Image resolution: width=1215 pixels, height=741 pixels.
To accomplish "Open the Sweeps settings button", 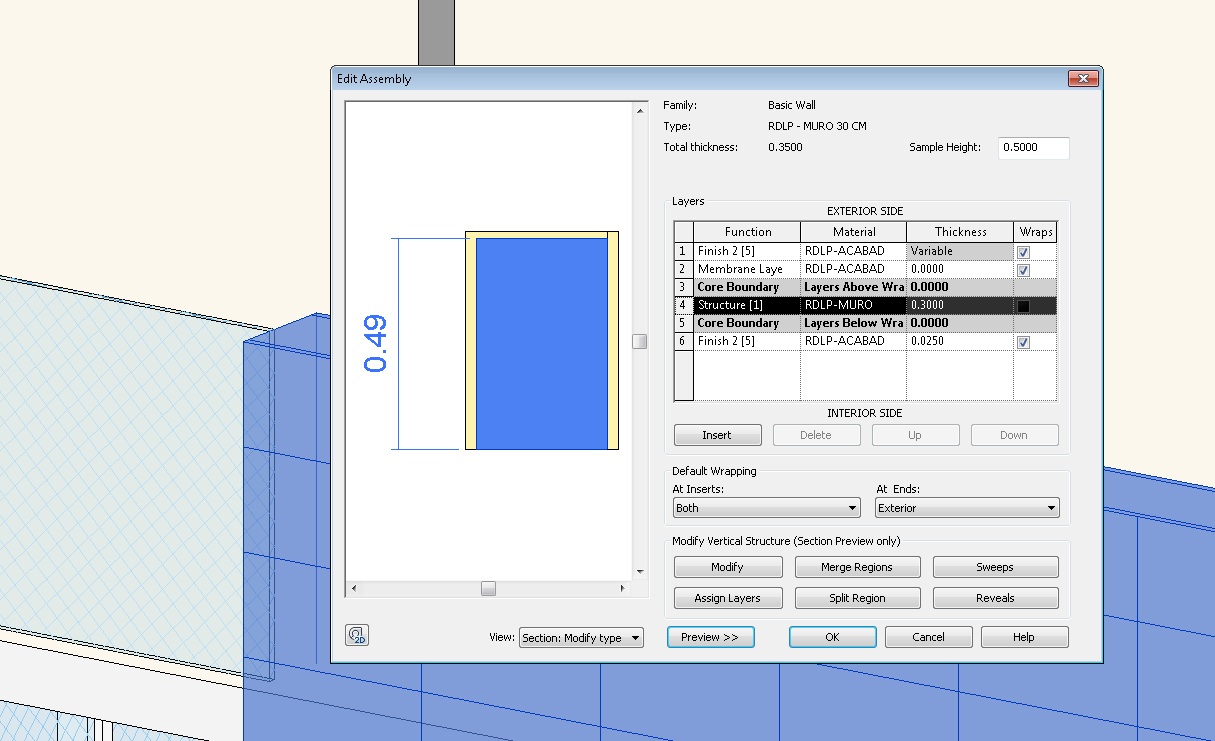I will tap(995, 567).
